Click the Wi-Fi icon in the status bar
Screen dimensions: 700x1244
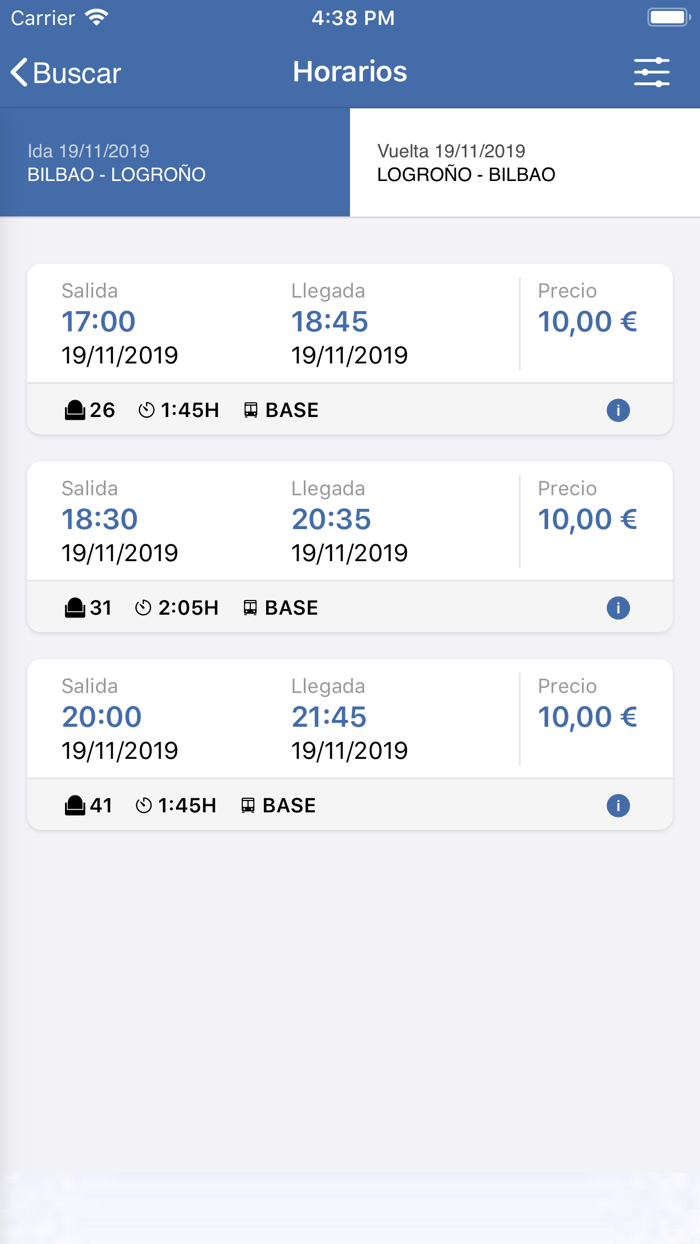95,16
